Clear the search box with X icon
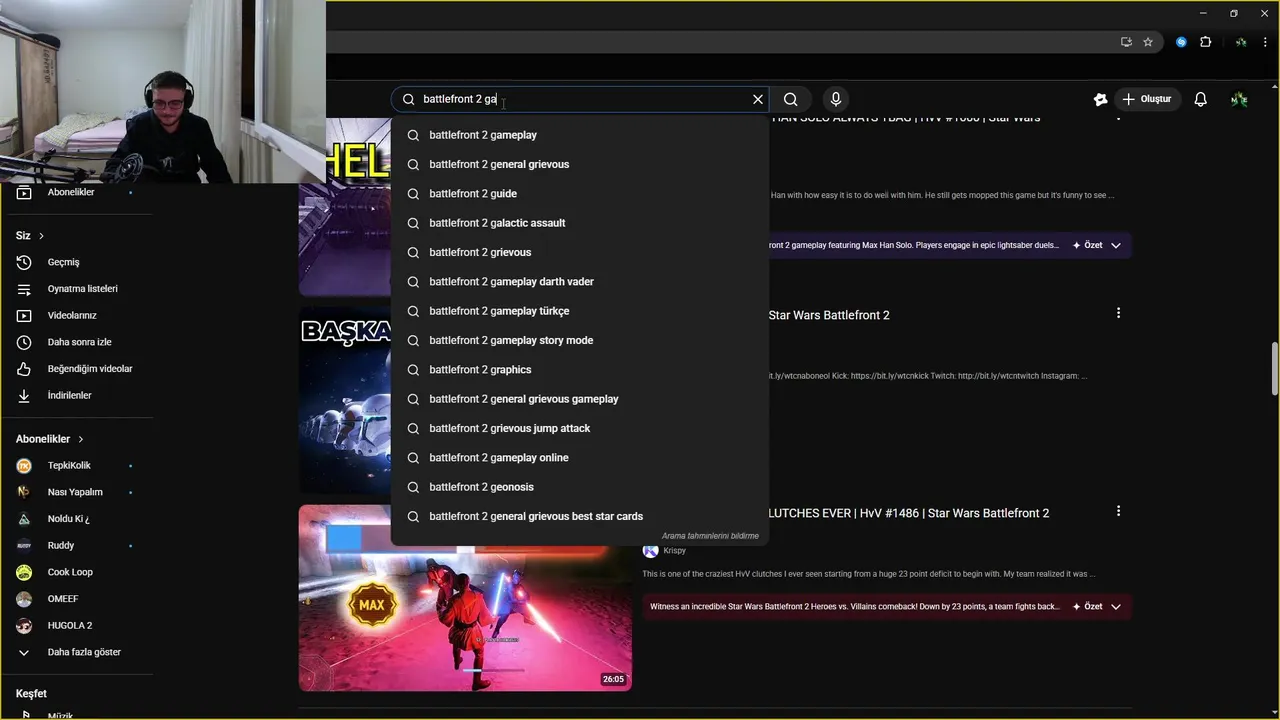The image size is (1280, 720). (758, 99)
